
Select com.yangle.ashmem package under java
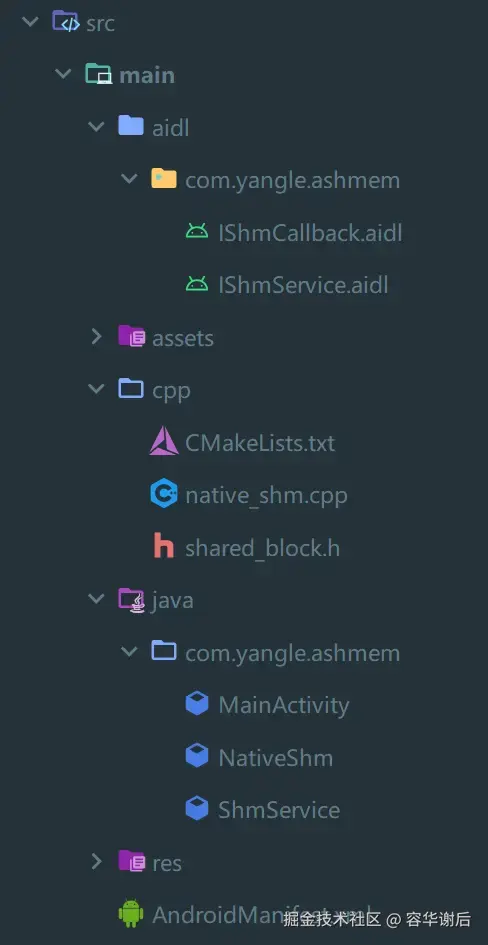(x=292, y=653)
